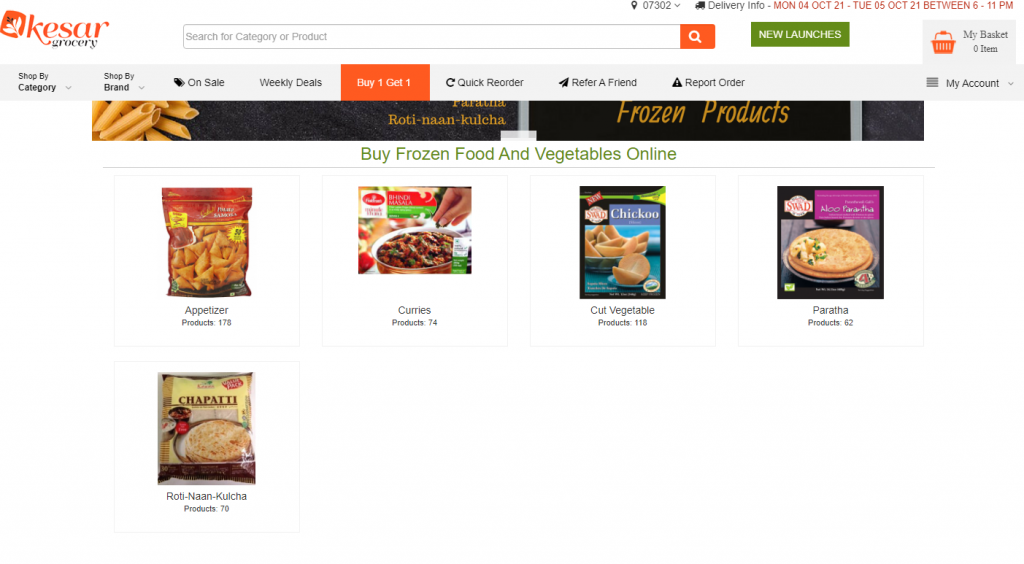
Task: Click into the Search for Category or Product field
Action: [x=432, y=37]
